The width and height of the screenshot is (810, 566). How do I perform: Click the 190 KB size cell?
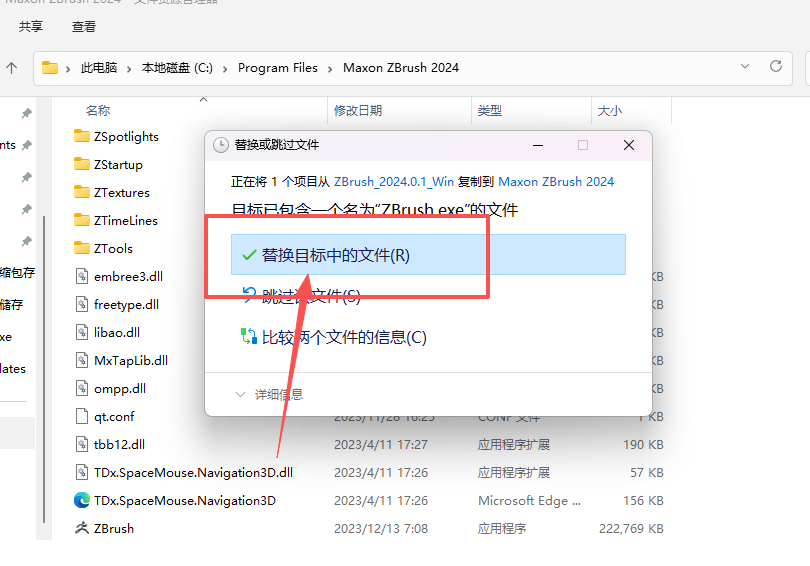[643, 445]
